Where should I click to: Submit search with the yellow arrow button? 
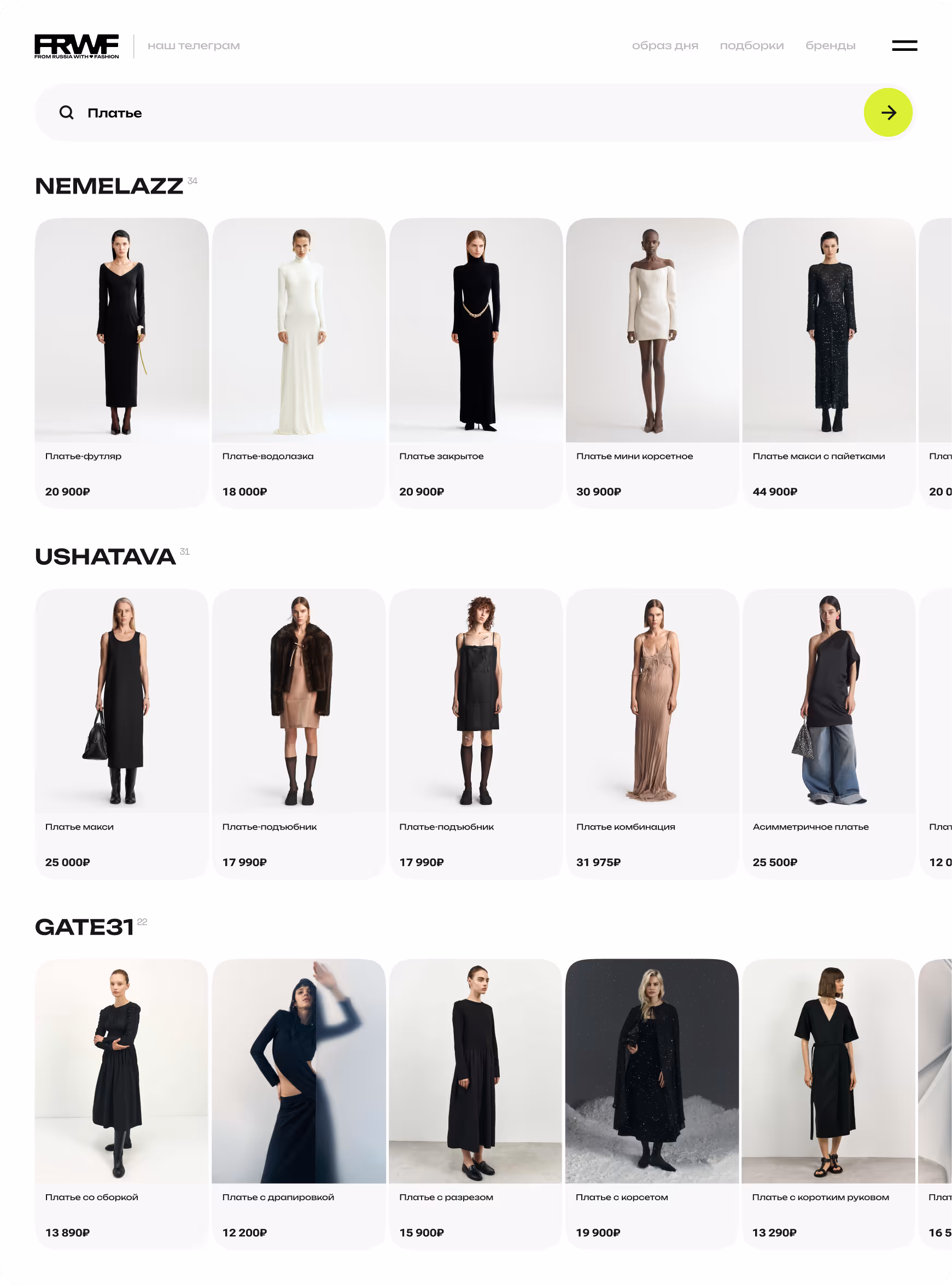(x=887, y=112)
